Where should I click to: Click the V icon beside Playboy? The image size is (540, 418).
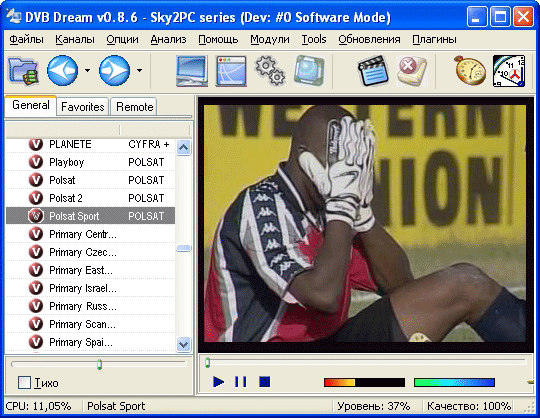pyautogui.click(x=36, y=162)
